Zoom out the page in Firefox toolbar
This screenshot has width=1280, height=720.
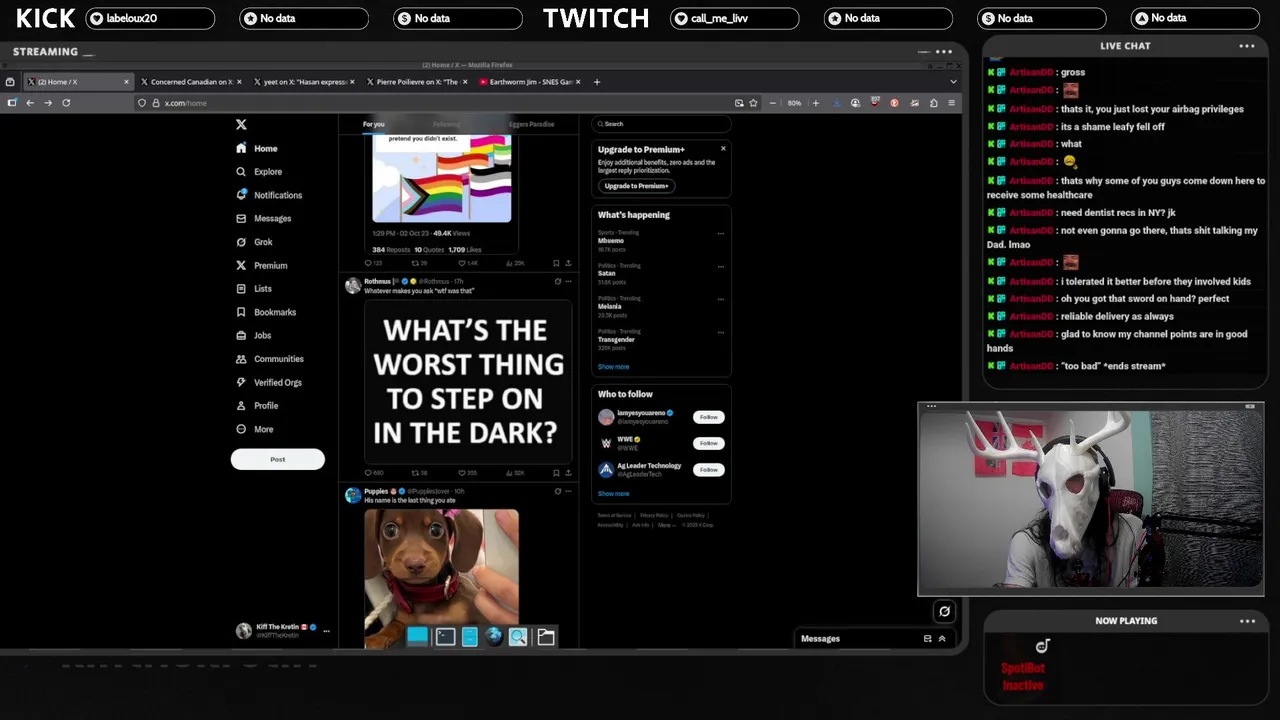(x=772, y=103)
